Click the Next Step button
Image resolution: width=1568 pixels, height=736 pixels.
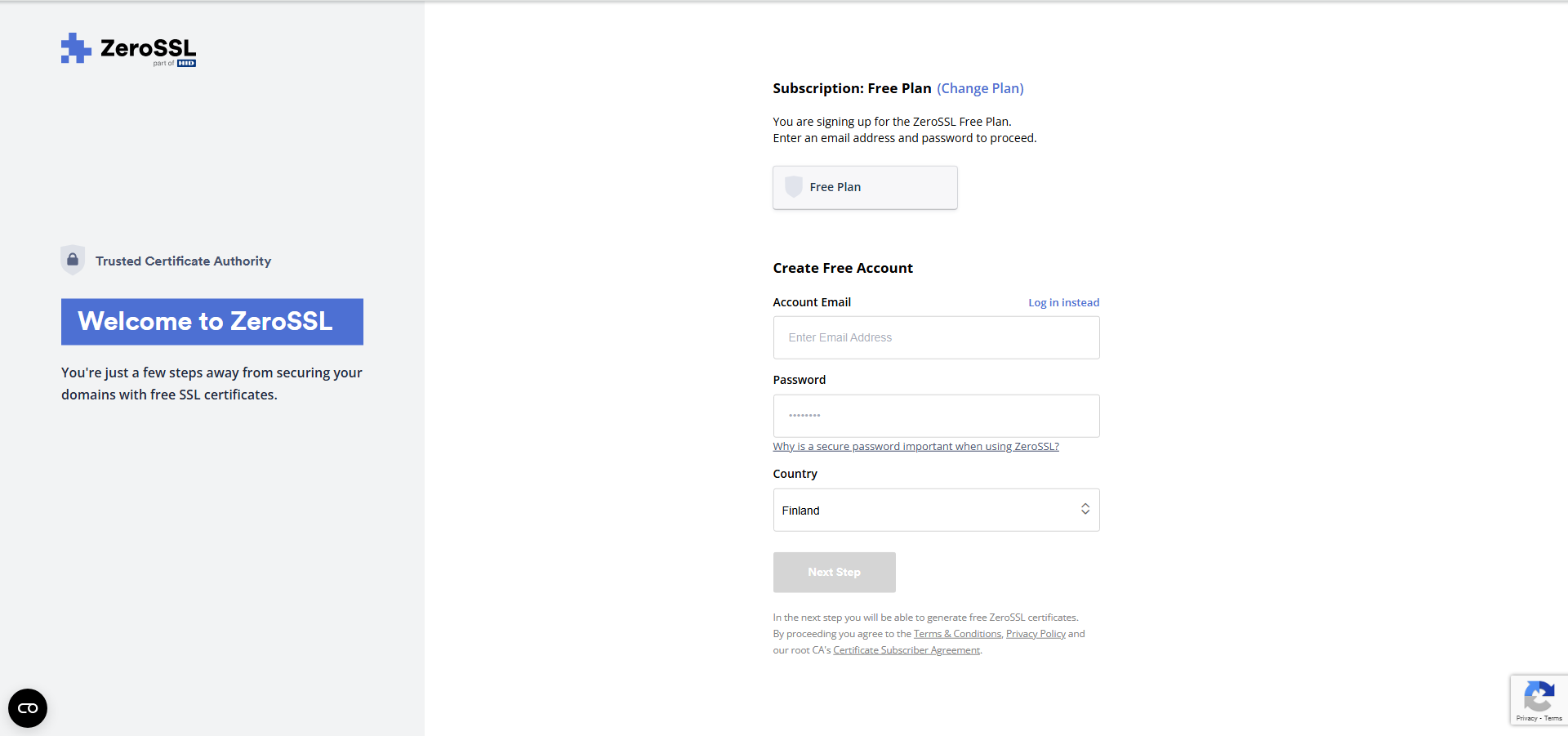[834, 572]
